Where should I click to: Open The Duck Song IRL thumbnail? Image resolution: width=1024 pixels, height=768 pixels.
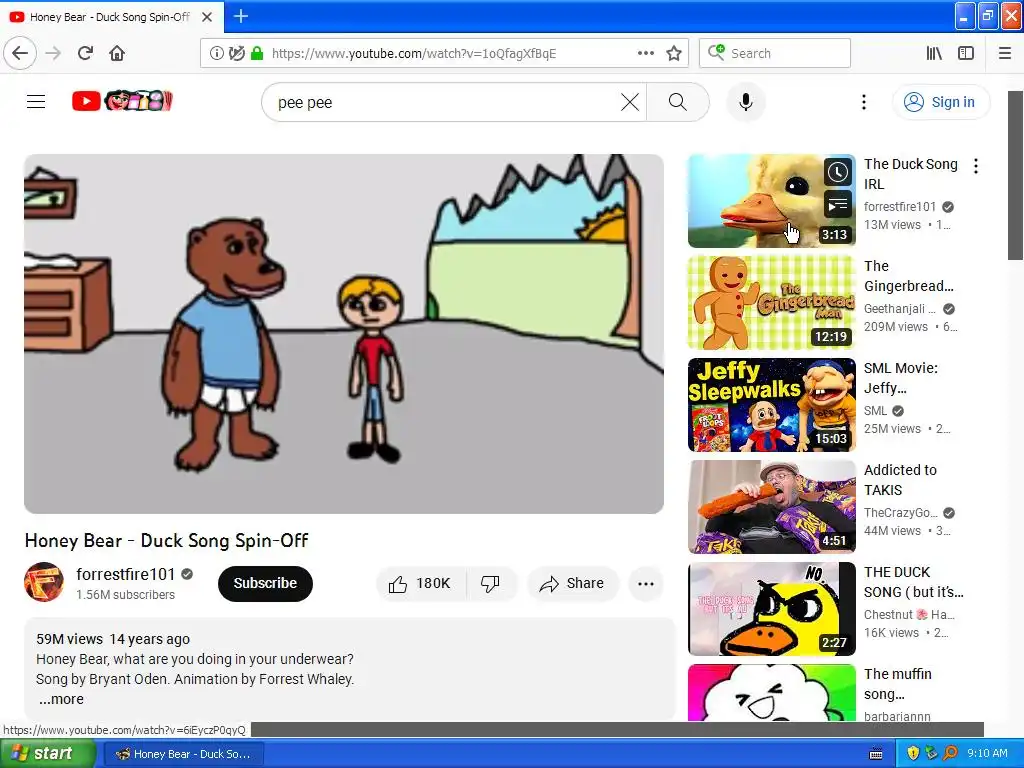click(771, 200)
